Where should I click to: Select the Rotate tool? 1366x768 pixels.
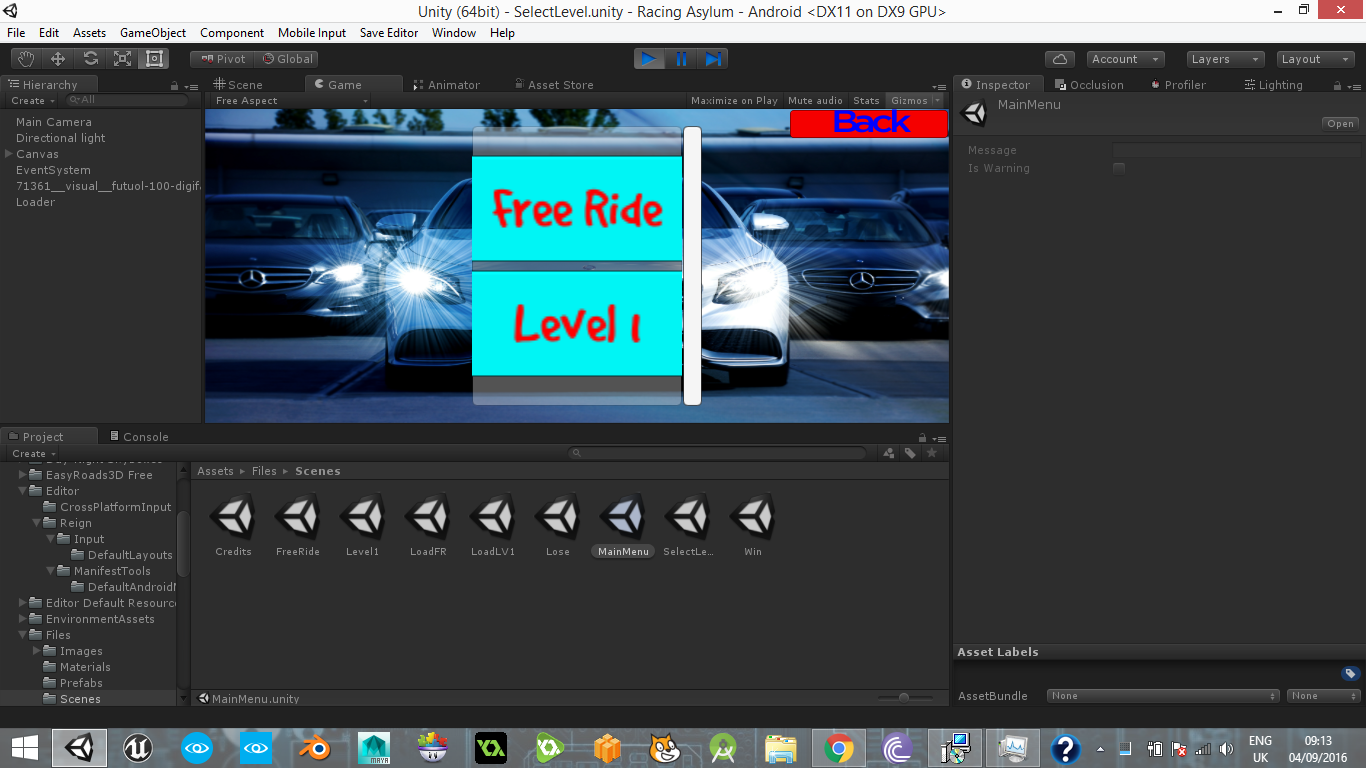[90, 59]
